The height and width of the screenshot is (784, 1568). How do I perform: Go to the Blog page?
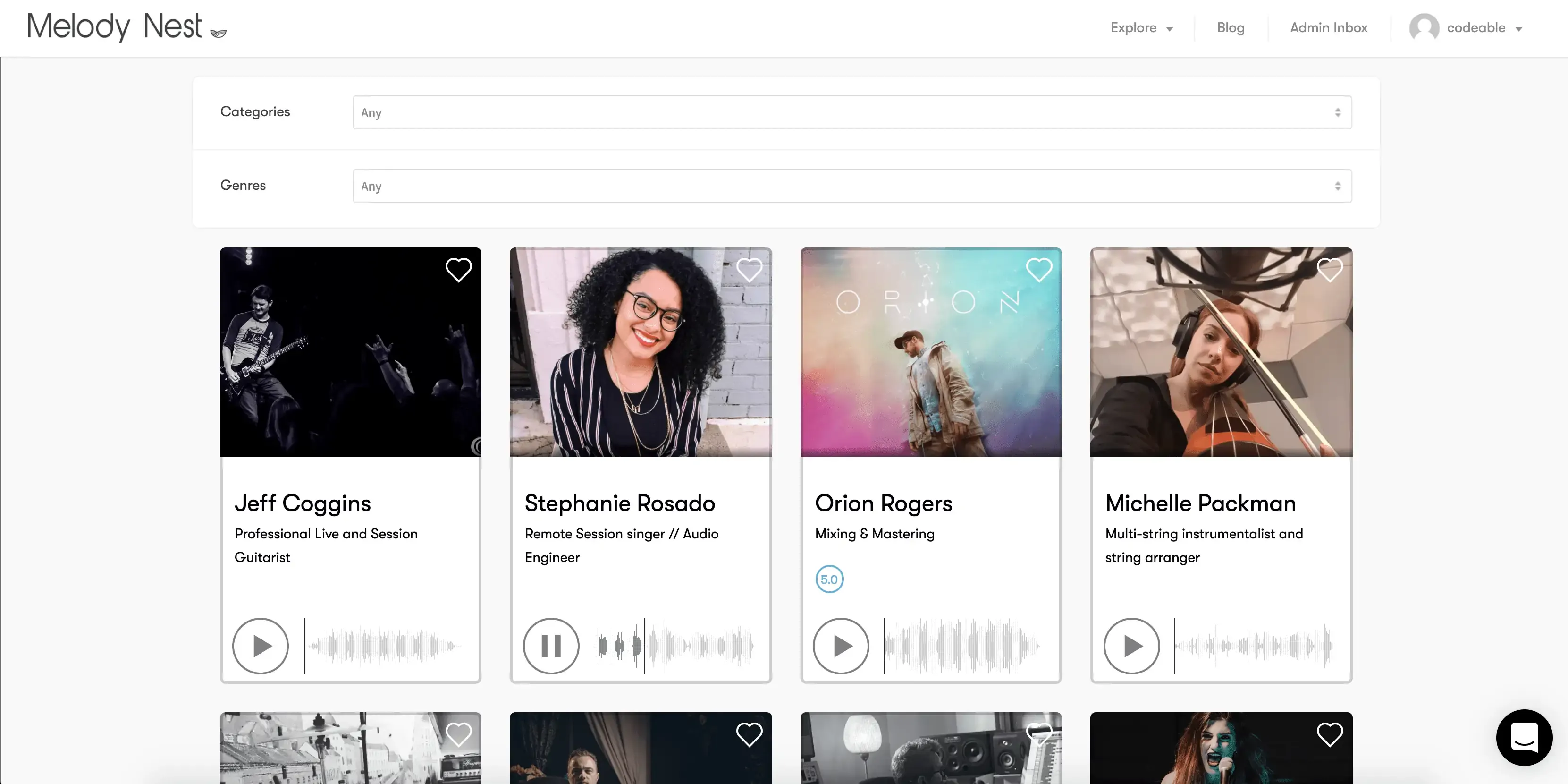1230,28
